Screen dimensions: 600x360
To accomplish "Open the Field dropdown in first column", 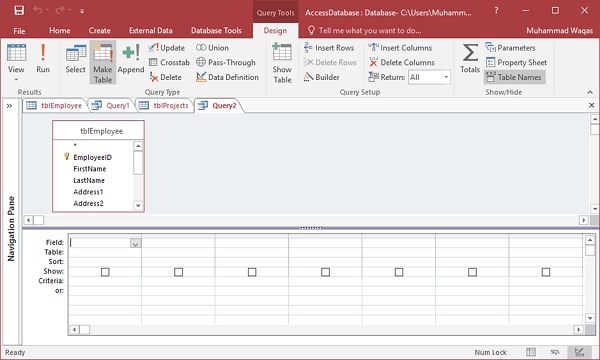I will click(x=135, y=243).
